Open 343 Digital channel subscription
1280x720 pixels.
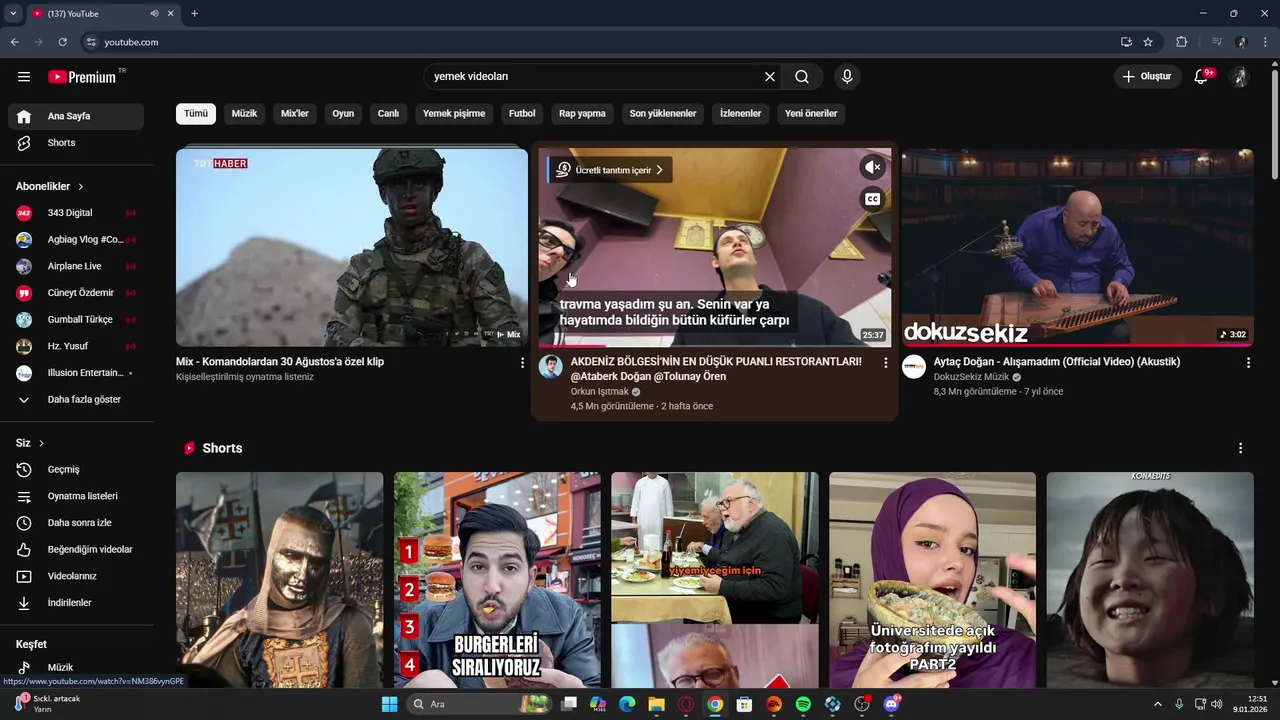(76, 213)
